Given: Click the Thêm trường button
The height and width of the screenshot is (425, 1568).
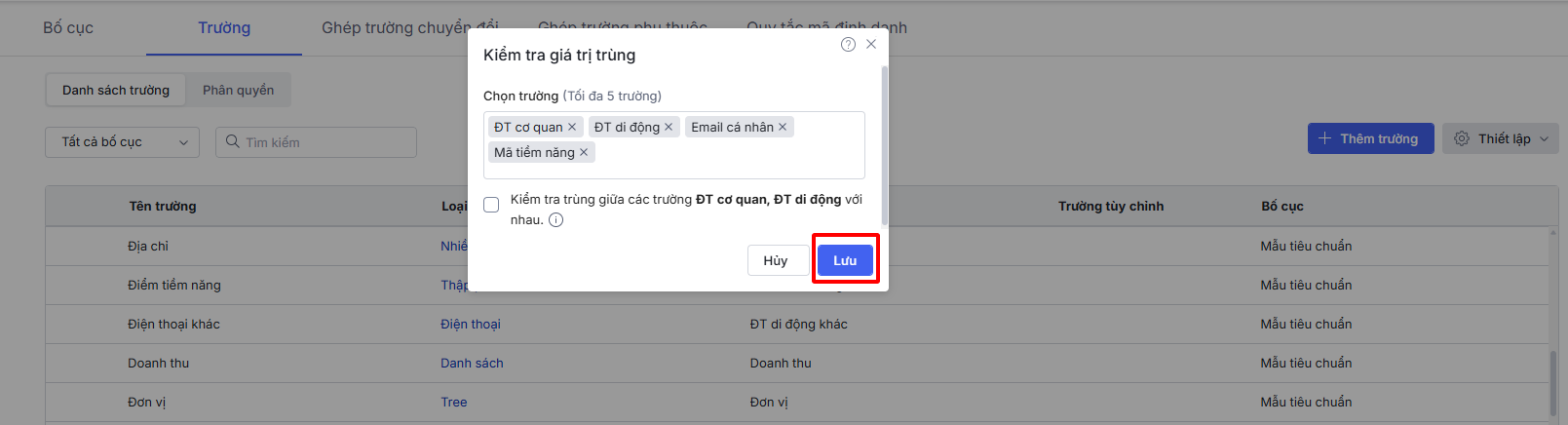Looking at the screenshot, I should (1370, 138).
